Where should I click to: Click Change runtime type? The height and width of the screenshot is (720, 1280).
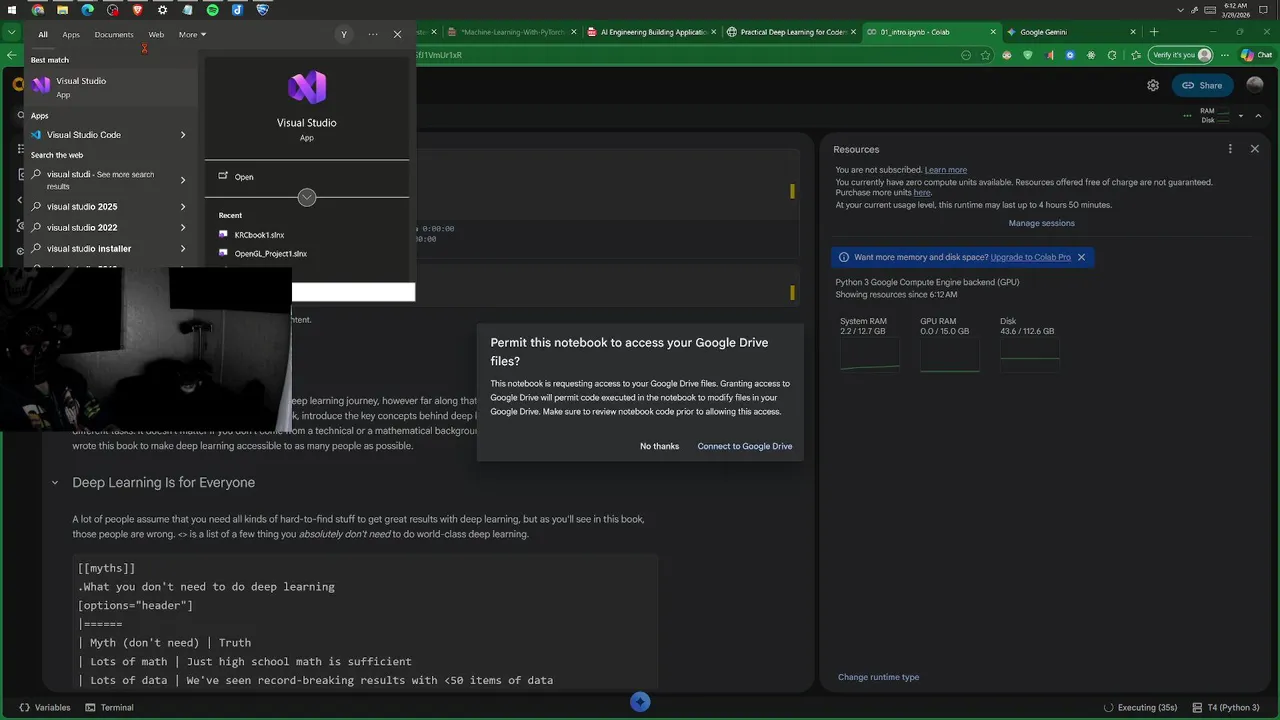pos(878,677)
